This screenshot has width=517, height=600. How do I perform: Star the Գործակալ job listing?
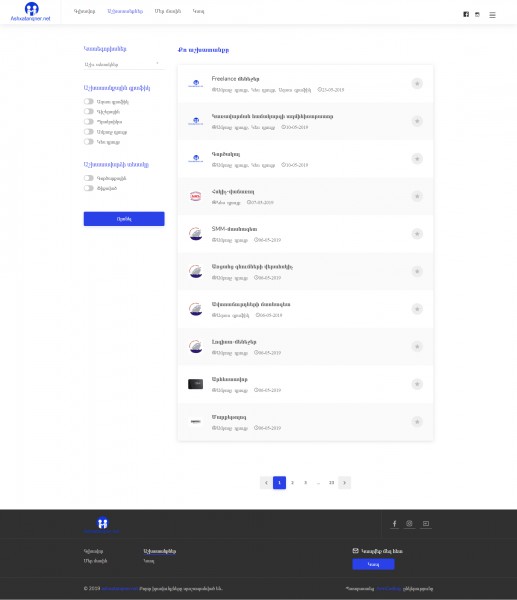[x=417, y=158]
